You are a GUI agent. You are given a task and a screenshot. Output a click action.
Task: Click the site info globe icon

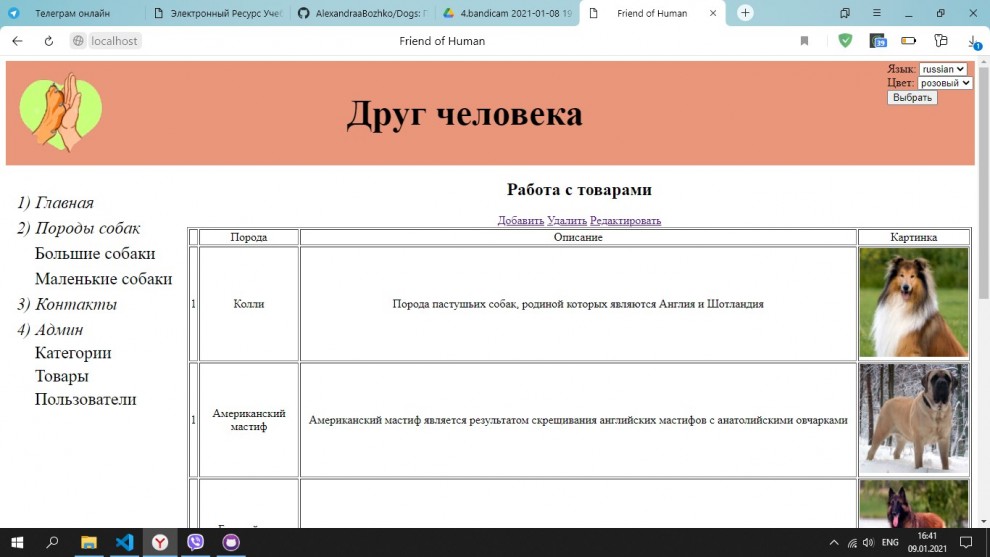coord(78,41)
